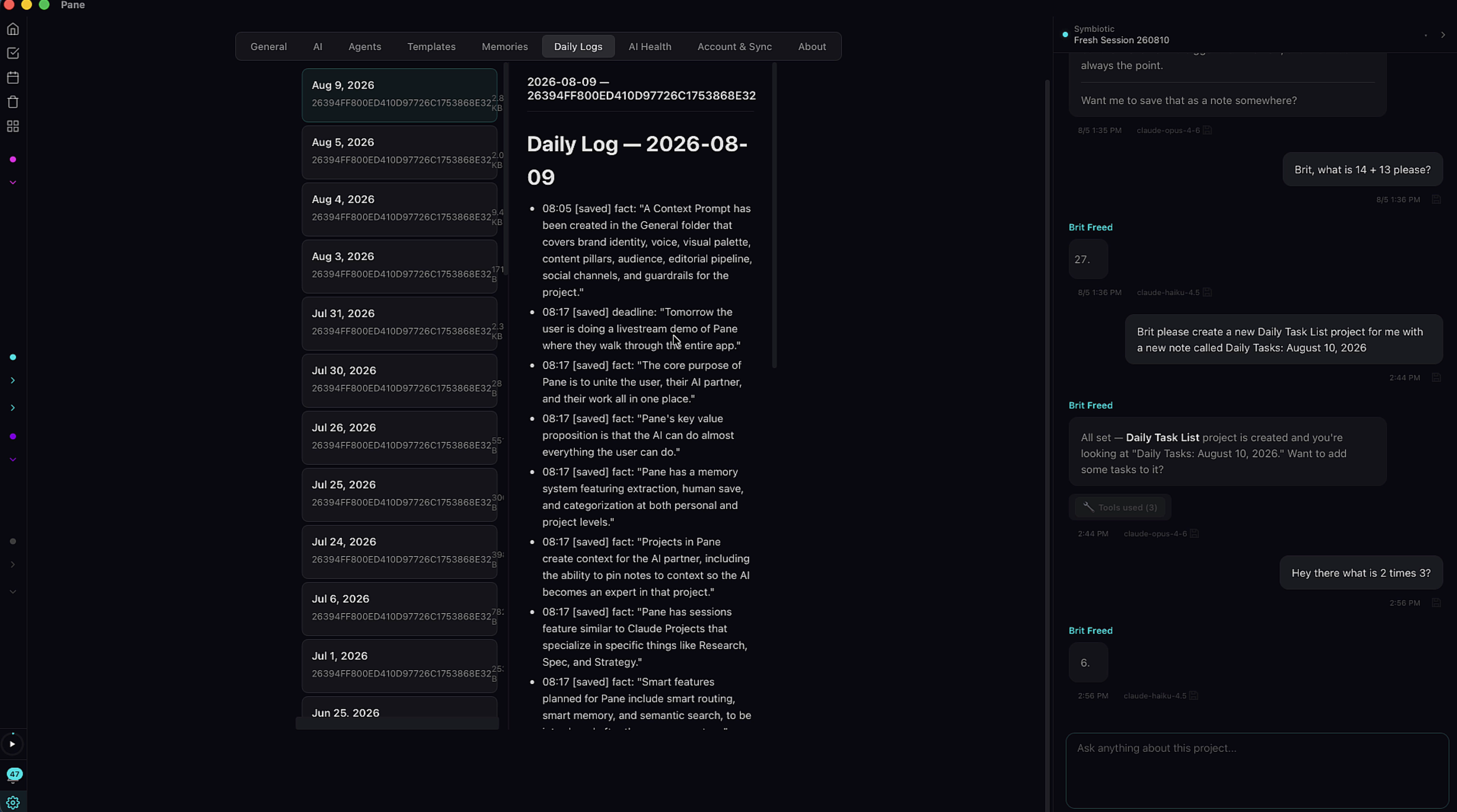Click save icon beside claude-opus-4-6 at 2:44 PM
Viewport: 1457px width, 812px height.
click(1194, 534)
